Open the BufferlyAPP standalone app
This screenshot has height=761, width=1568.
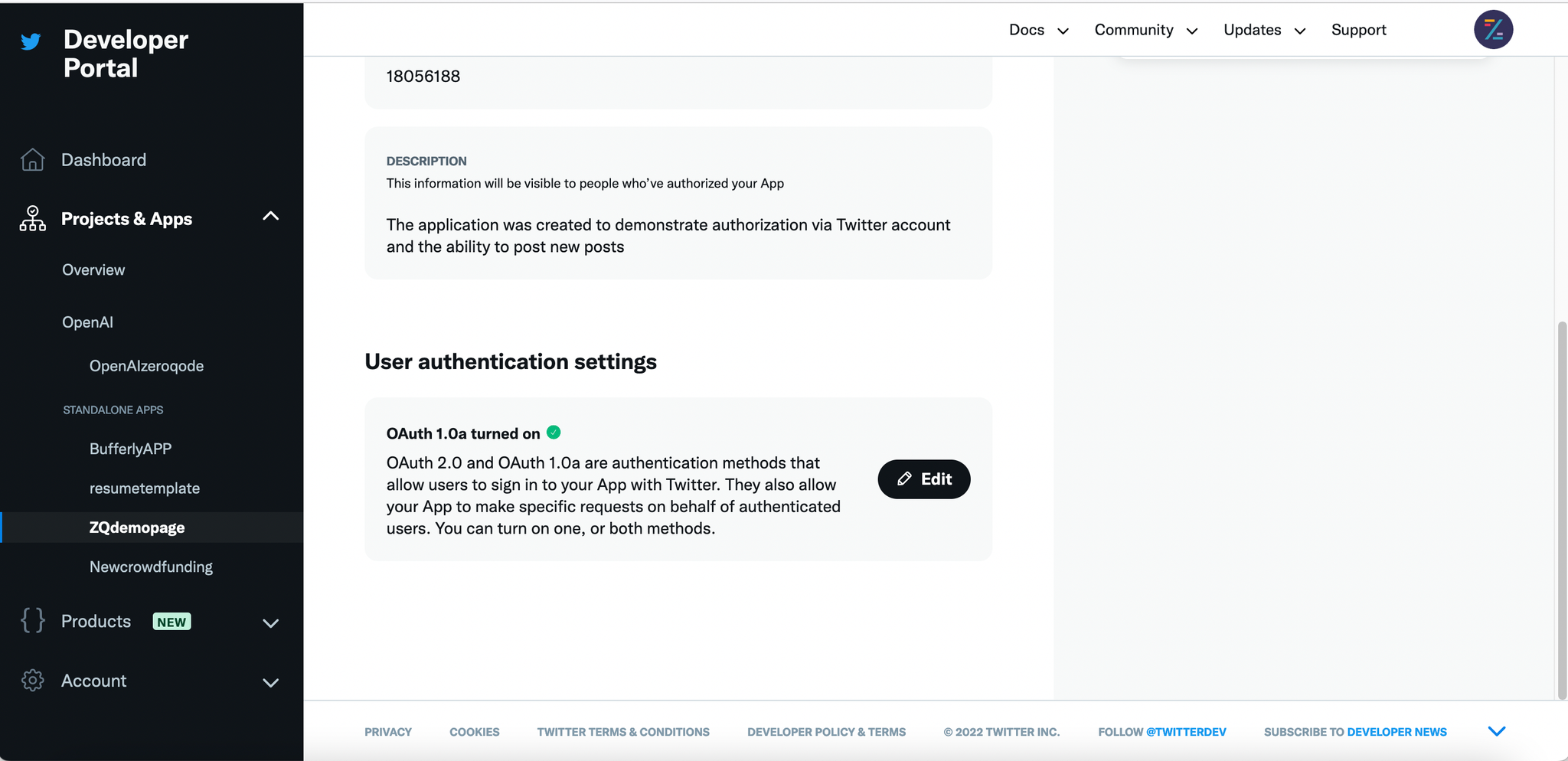click(x=130, y=449)
